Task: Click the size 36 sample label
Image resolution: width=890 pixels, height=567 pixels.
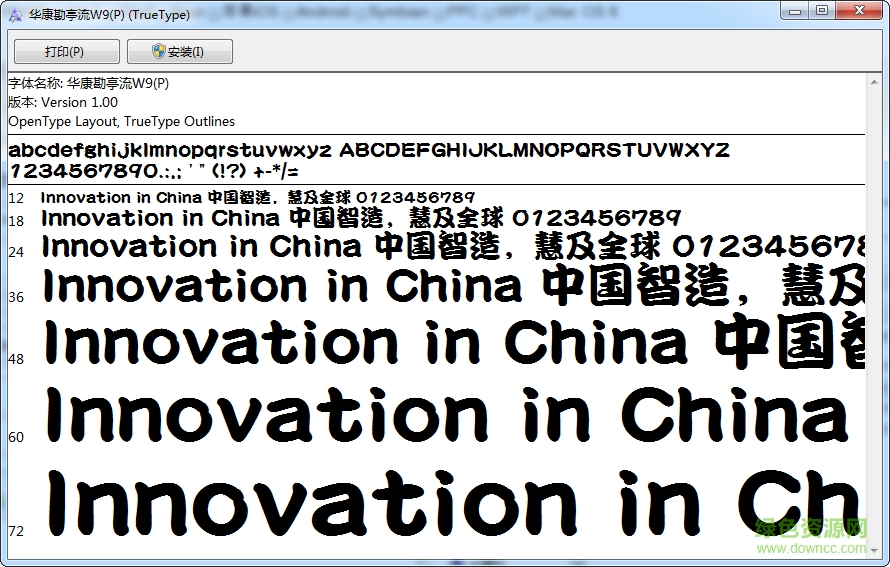Action: coord(16,297)
